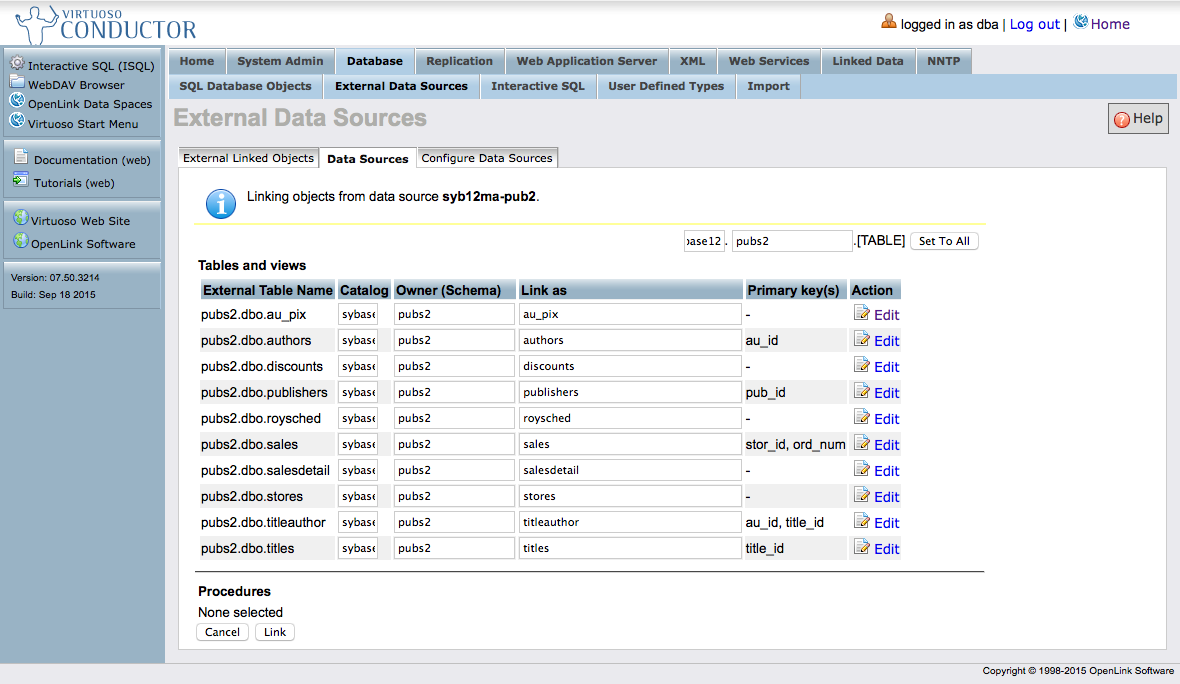This screenshot has width=1180, height=684.
Task: Open the Replication tab
Action: click(459, 61)
